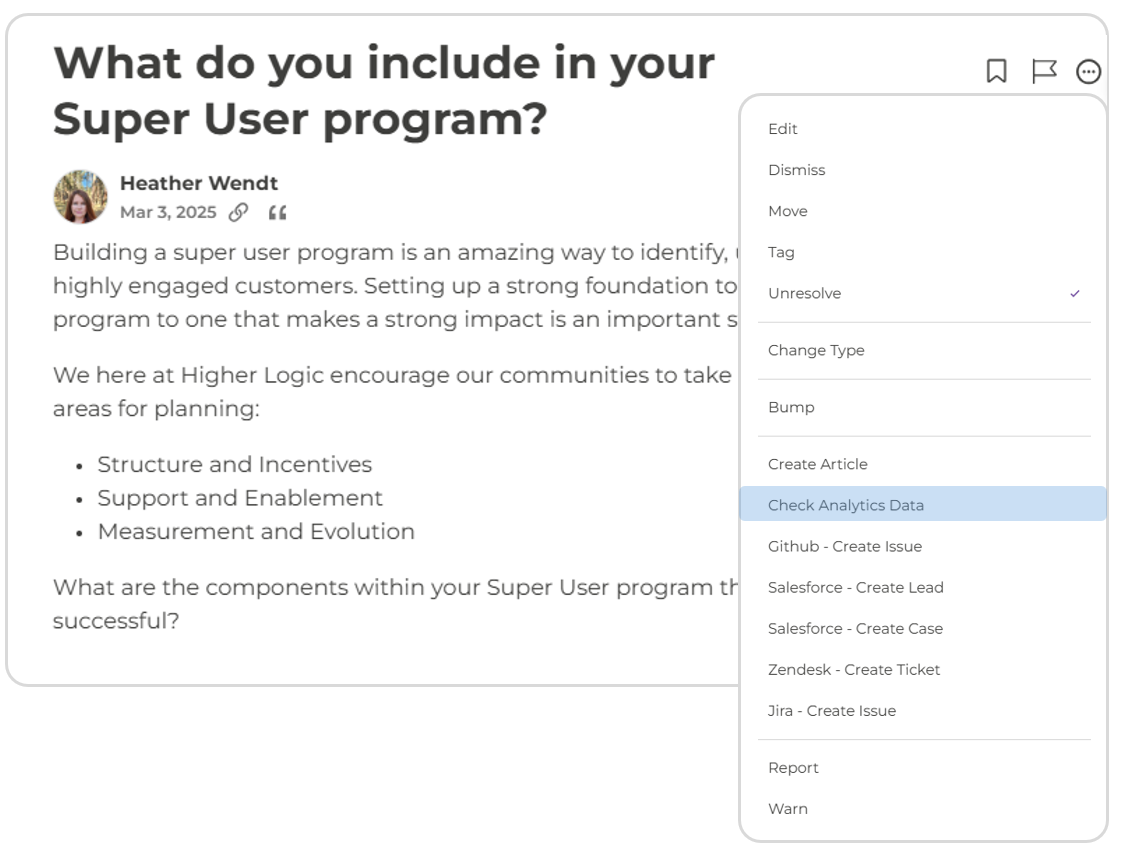
Task: Open Heather Wendt's profile picture
Action: [x=82, y=195]
